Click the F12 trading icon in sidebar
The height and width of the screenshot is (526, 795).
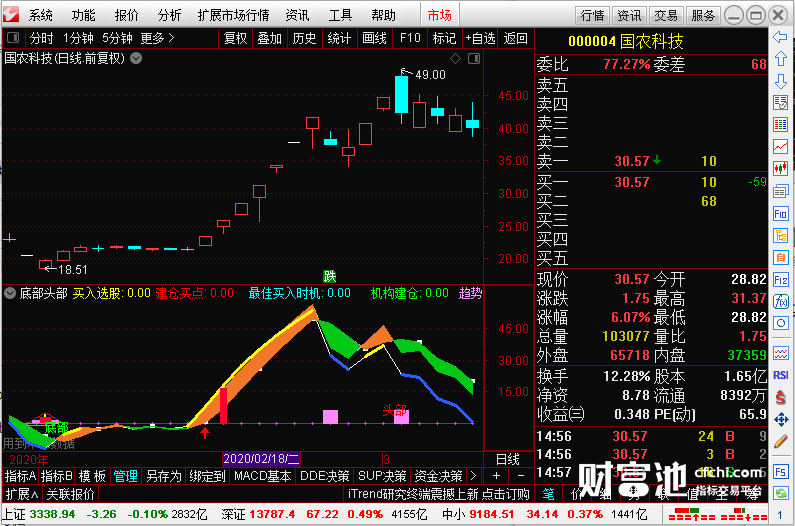tap(780, 279)
